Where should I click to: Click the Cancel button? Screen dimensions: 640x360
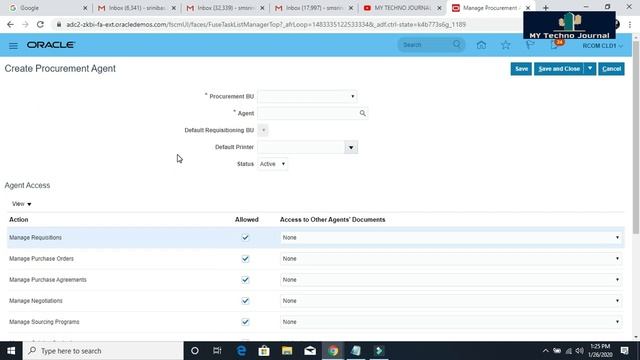[x=611, y=69]
